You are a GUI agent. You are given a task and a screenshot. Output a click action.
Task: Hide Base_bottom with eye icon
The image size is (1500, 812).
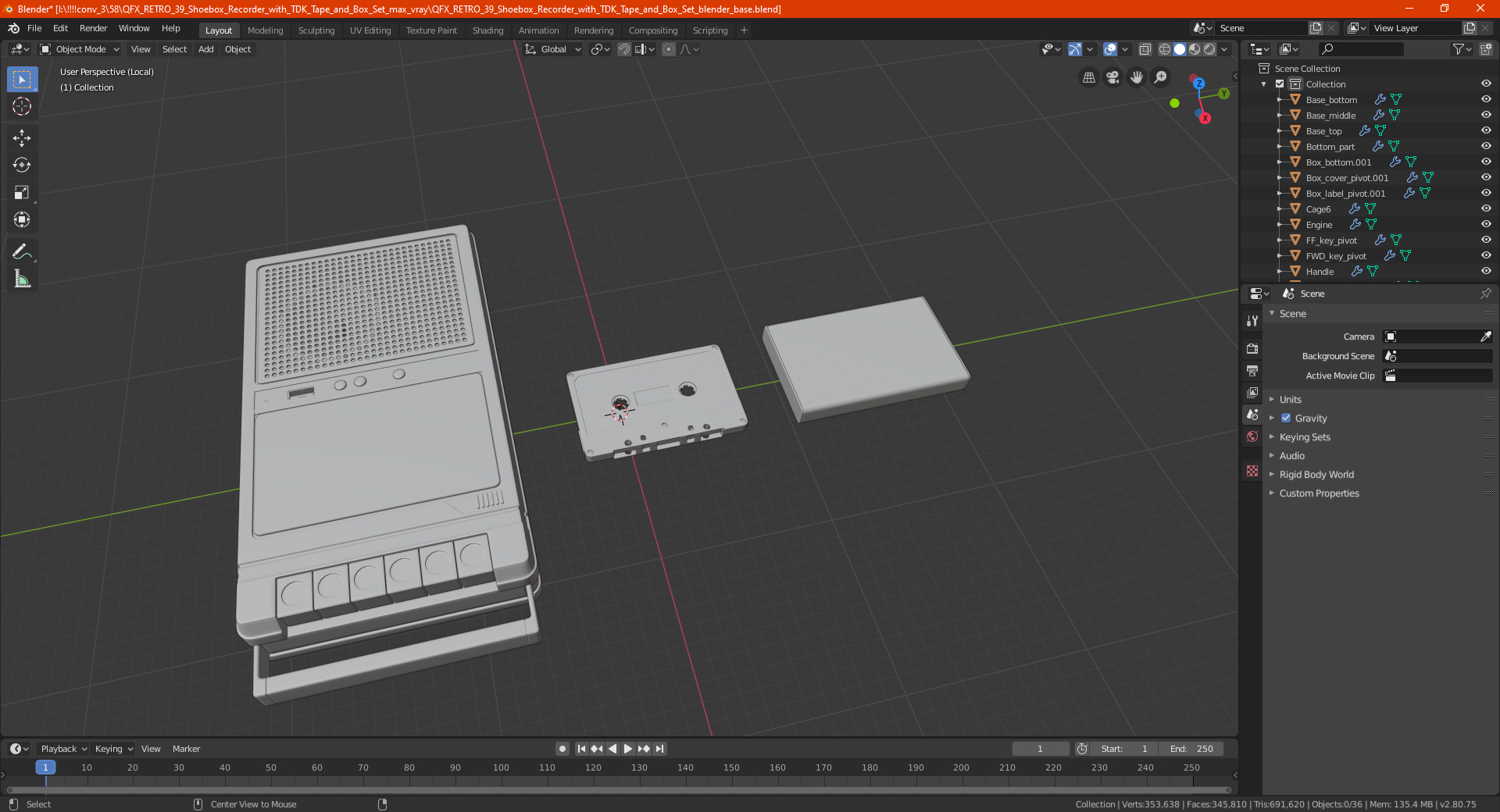click(1485, 99)
